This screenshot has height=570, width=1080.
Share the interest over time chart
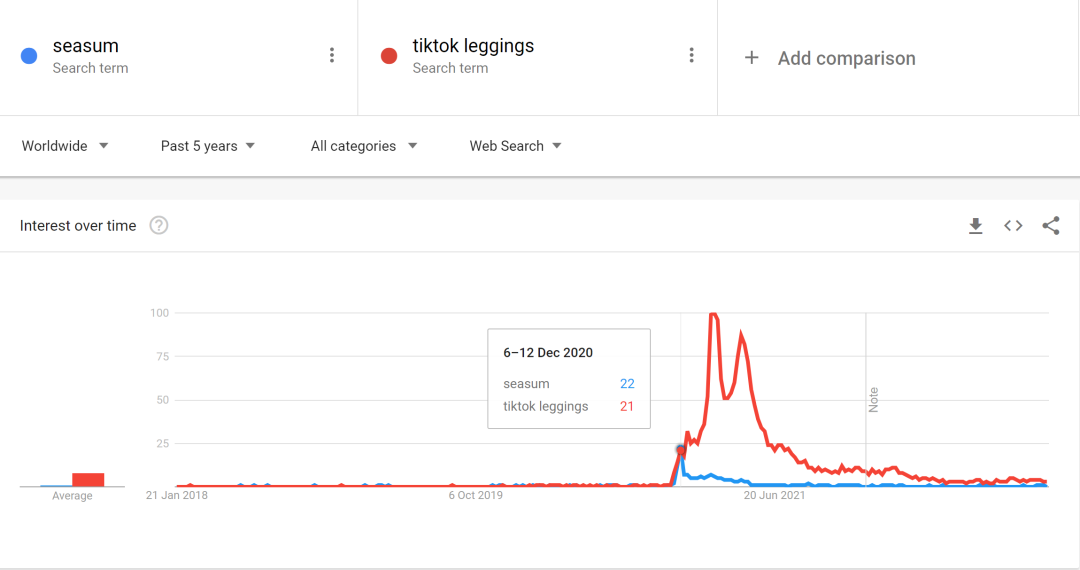click(x=1050, y=226)
